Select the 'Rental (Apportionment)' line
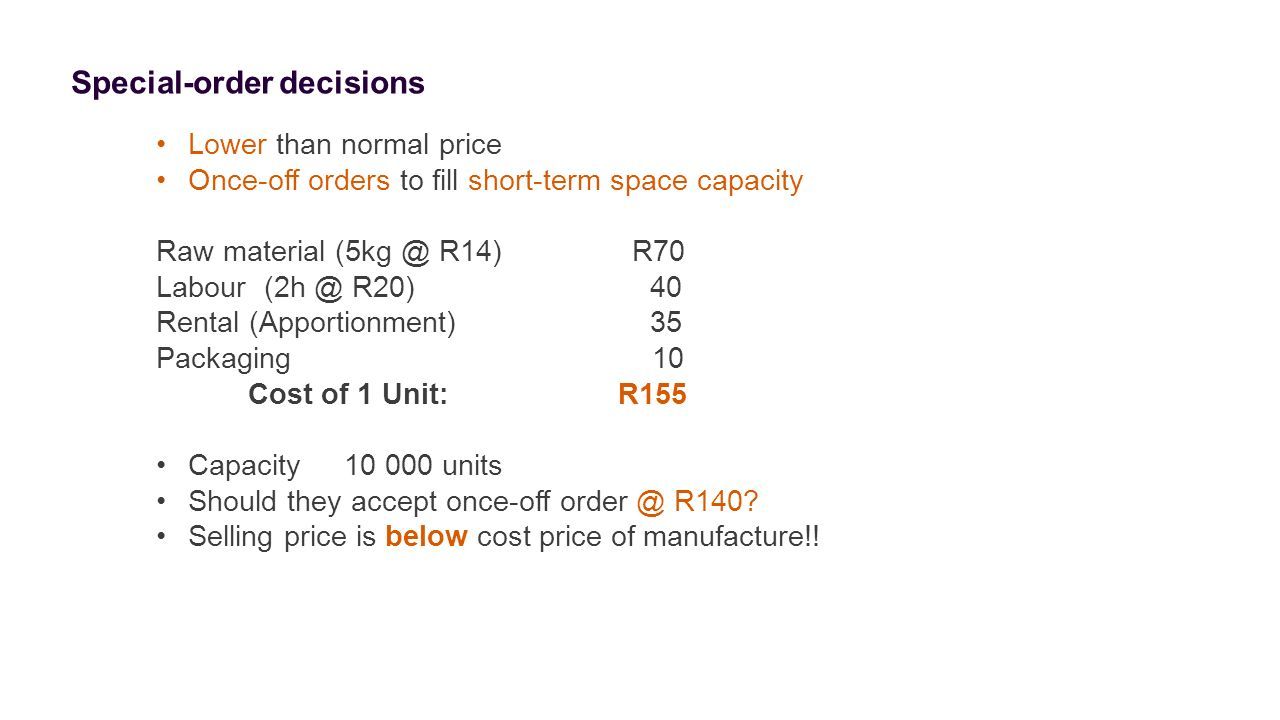Image resolution: width=1280 pixels, height=720 pixels. point(307,325)
